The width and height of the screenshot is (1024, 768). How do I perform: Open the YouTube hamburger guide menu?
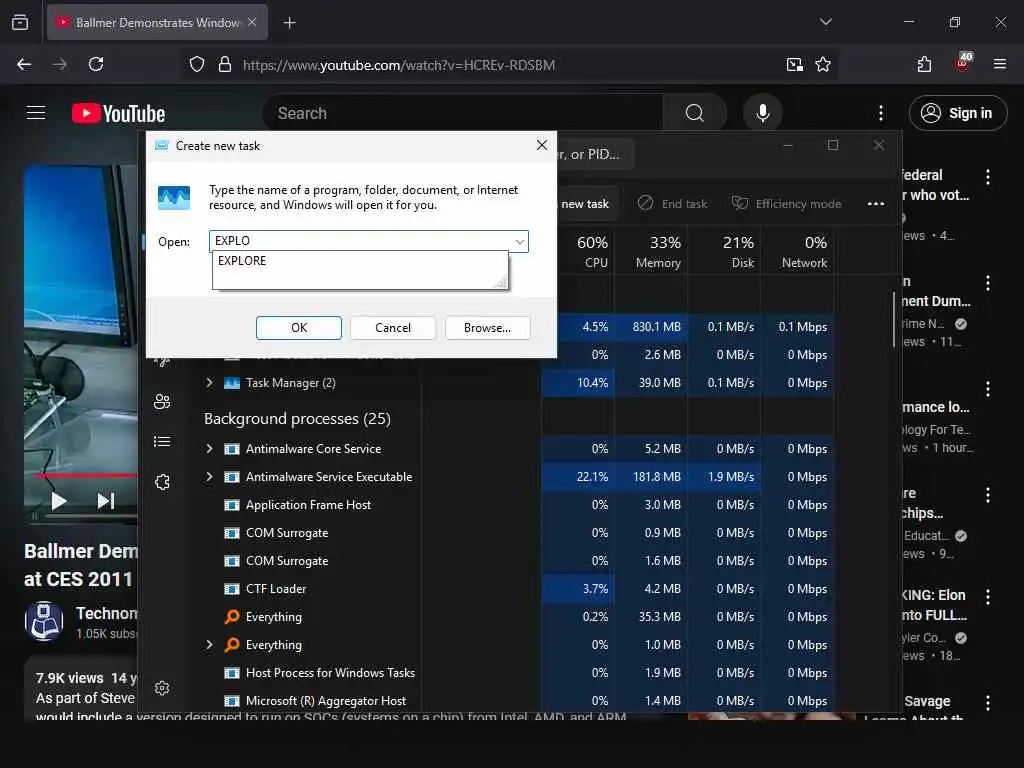(36, 113)
